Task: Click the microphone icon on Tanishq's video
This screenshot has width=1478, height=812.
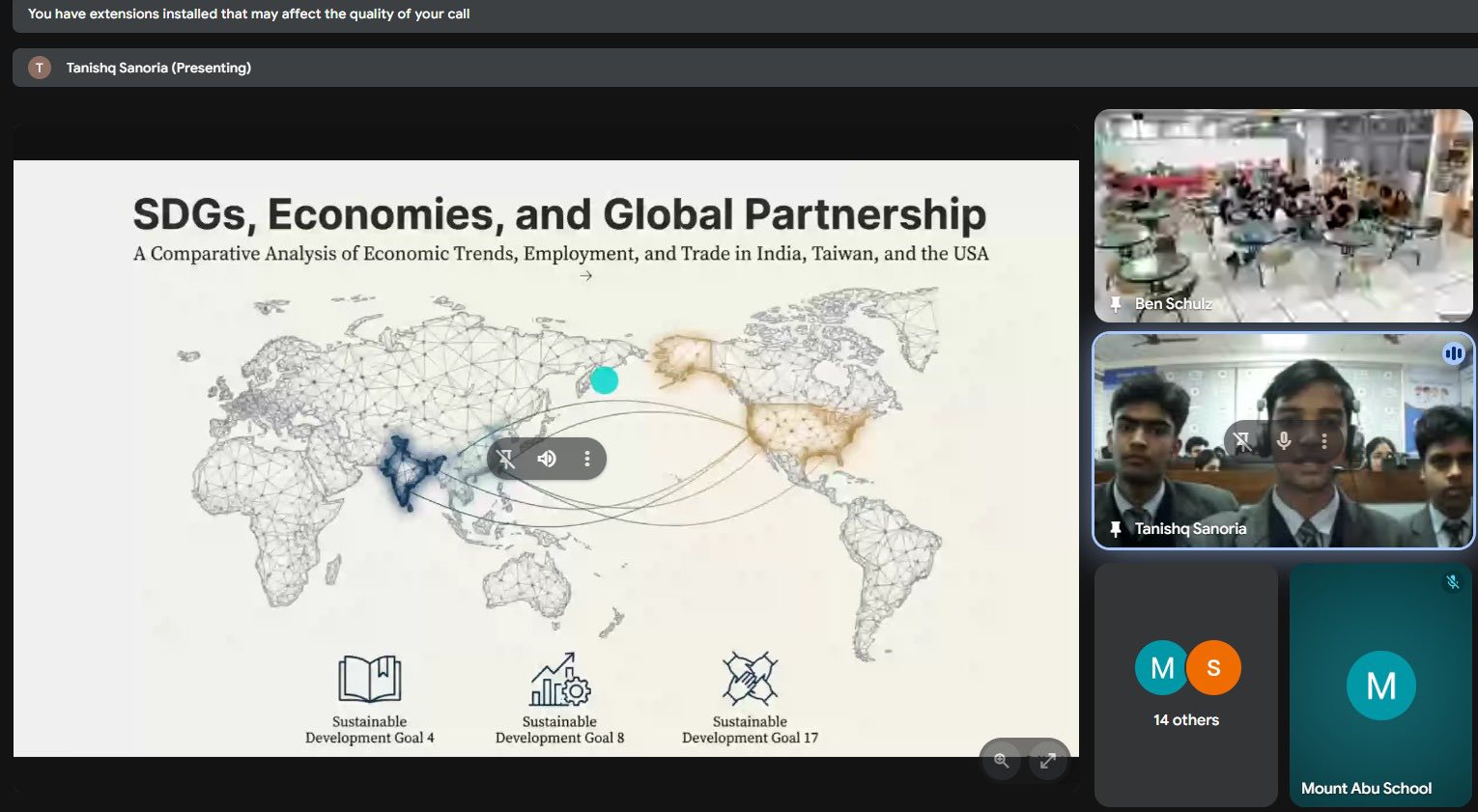Action: coord(1284,441)
